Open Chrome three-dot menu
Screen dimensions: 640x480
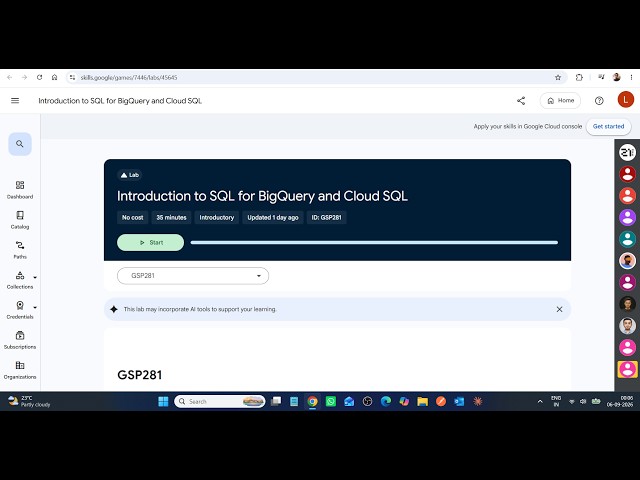(x=631, y=77)
